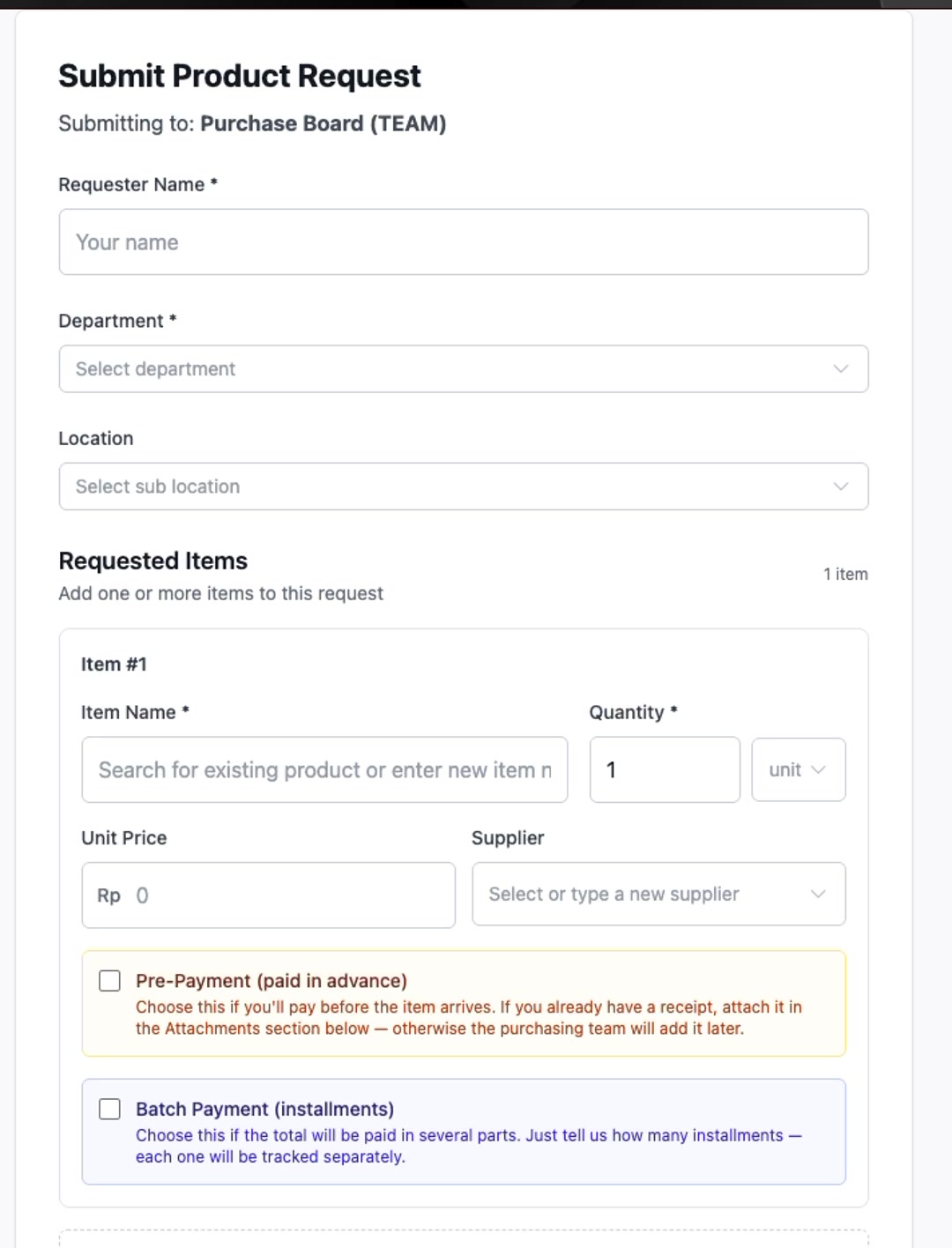Click the Quantity number field
This screenshot has width=952, height=1248.
665,769
